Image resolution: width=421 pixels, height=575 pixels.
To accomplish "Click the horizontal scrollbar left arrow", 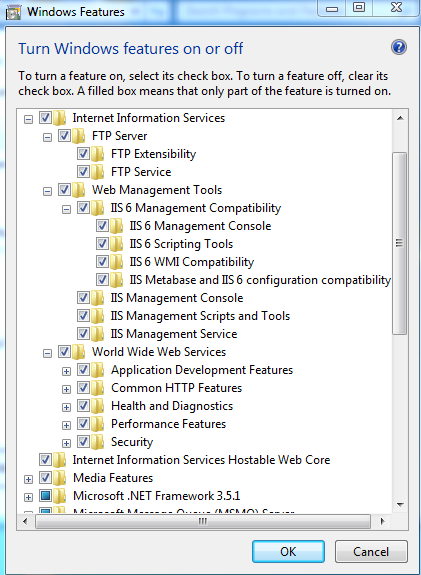I will pyautogui.click(x=25, y=521).
